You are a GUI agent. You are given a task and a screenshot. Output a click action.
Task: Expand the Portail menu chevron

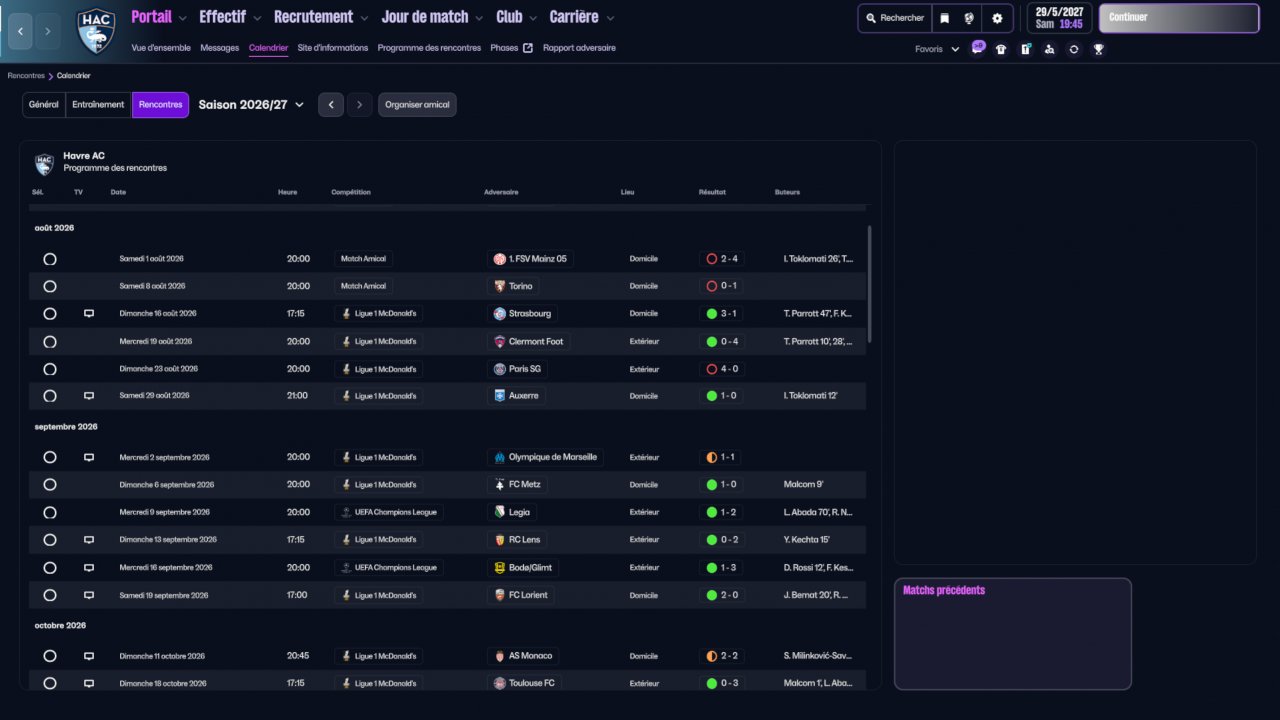pos(183,18)
